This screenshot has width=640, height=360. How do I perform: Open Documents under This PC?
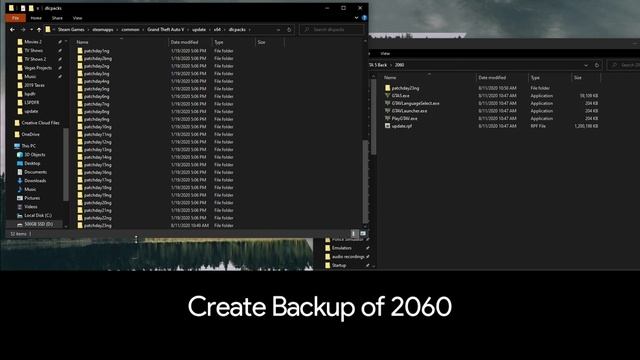pyautogui.click(x=35, y=172)
